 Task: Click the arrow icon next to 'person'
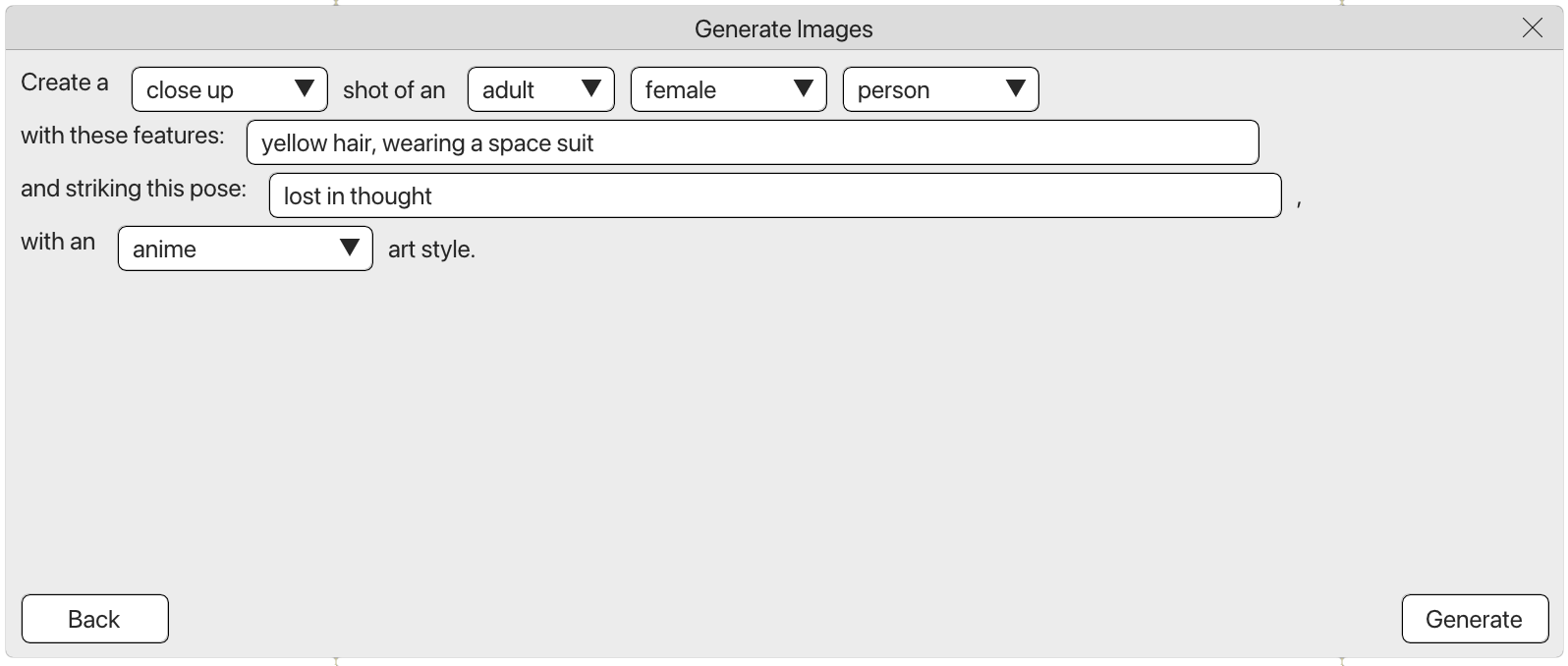pos(1016,88)
